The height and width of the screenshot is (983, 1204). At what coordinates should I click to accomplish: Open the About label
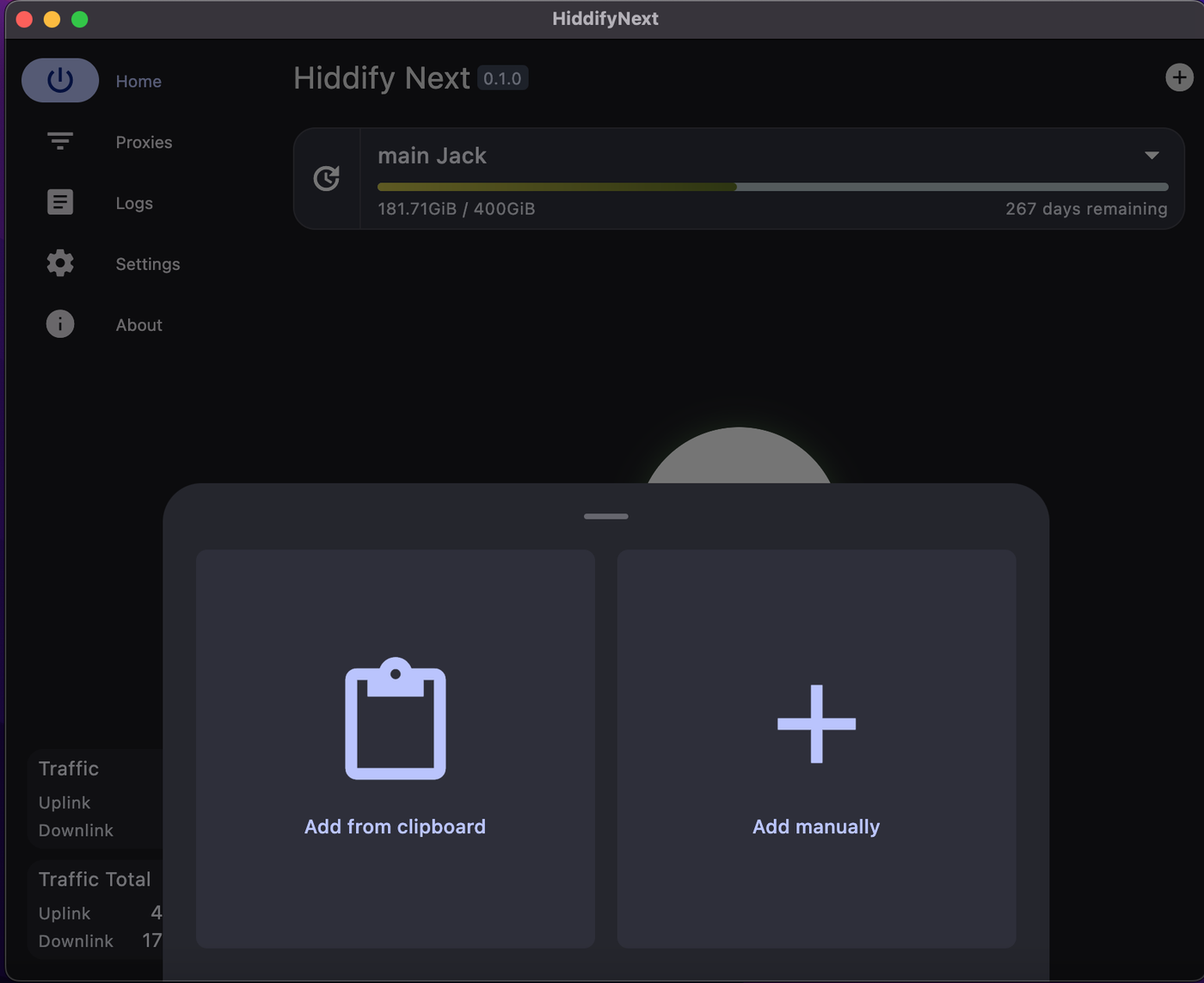(x=138, y=325)
